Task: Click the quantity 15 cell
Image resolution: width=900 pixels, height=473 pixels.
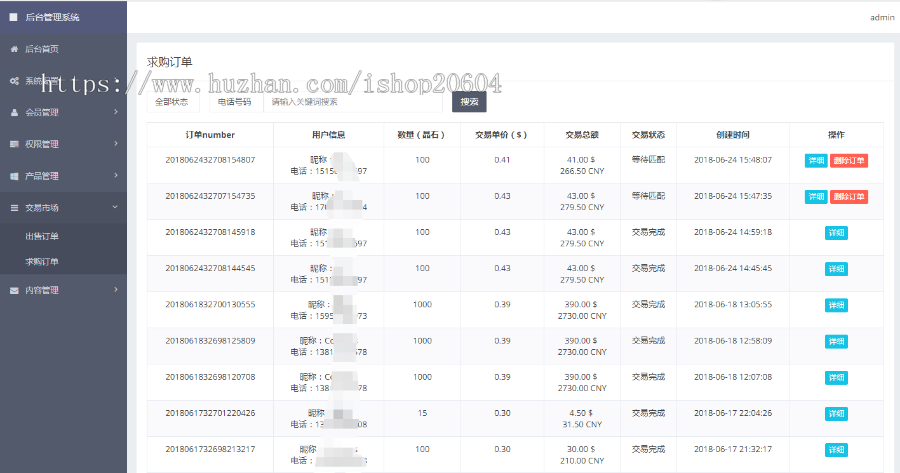Action: (x=422, y=413)
